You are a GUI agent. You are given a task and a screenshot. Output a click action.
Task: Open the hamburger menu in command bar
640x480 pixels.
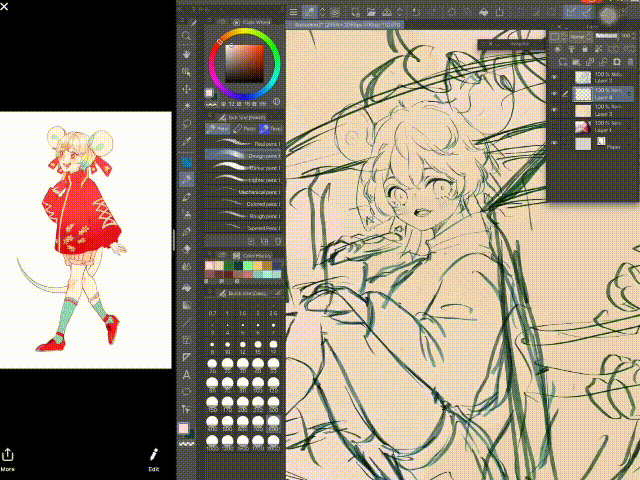click(x=293, y=12)
